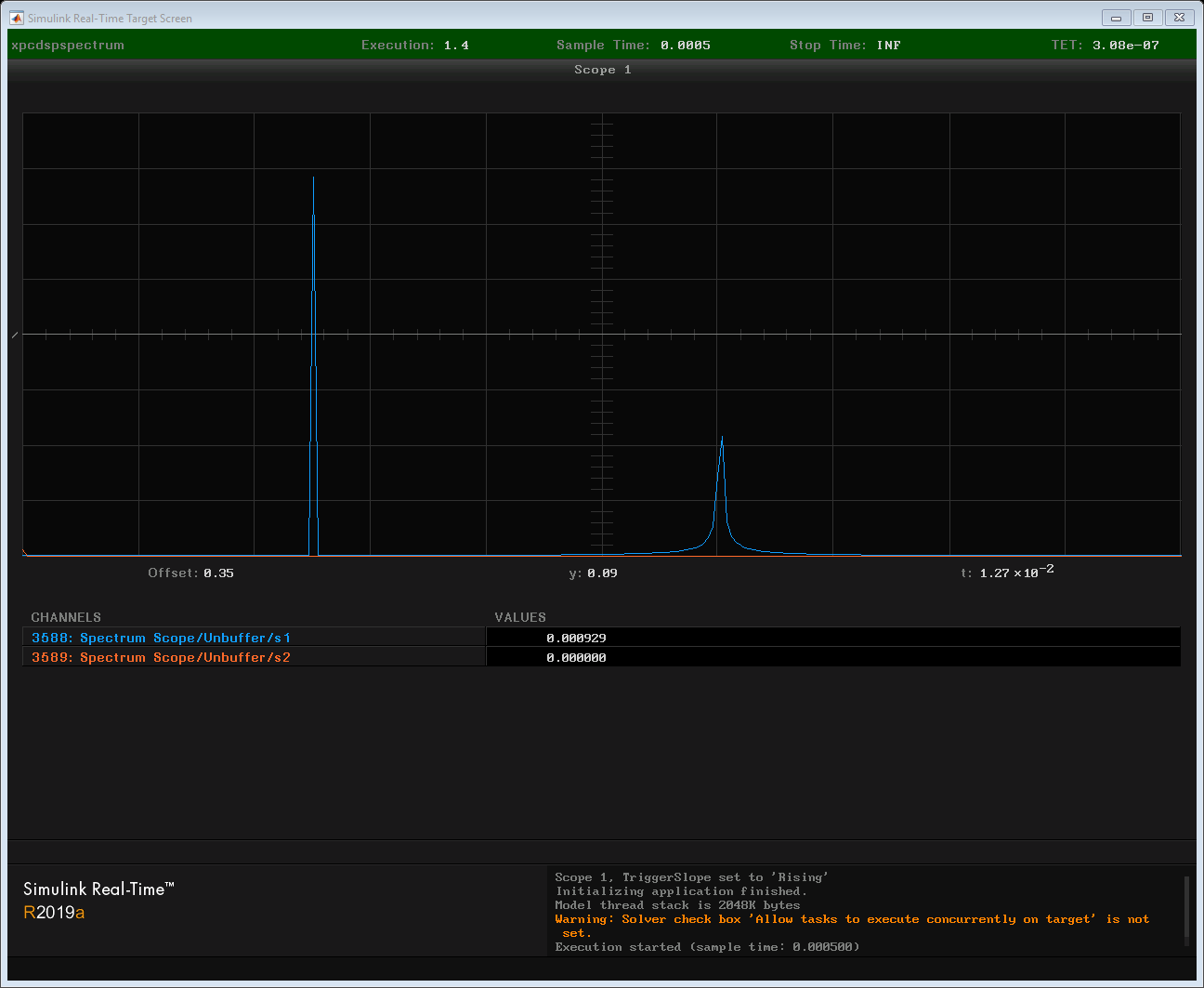Click the xpcdspspectrum application name
The height and width of the screenshot is (988, 1204).
(x=68, y=45)
